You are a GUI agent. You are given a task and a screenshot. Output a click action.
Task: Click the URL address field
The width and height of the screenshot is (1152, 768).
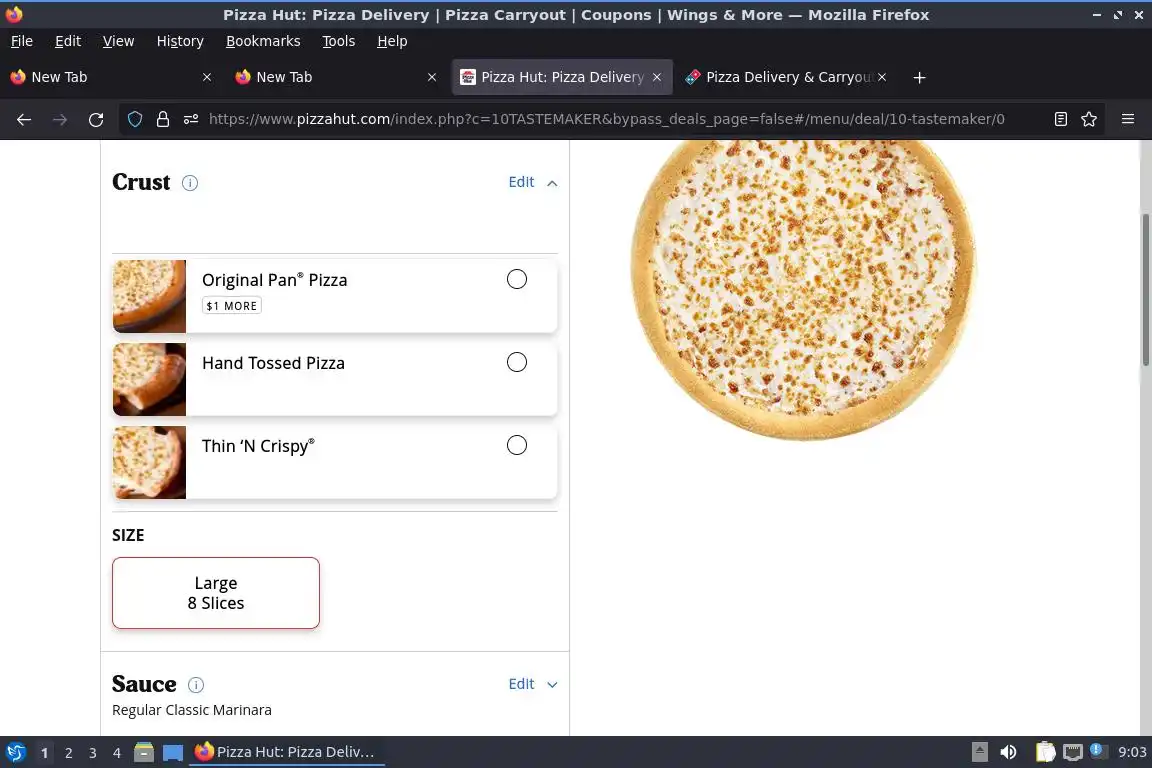606,119
